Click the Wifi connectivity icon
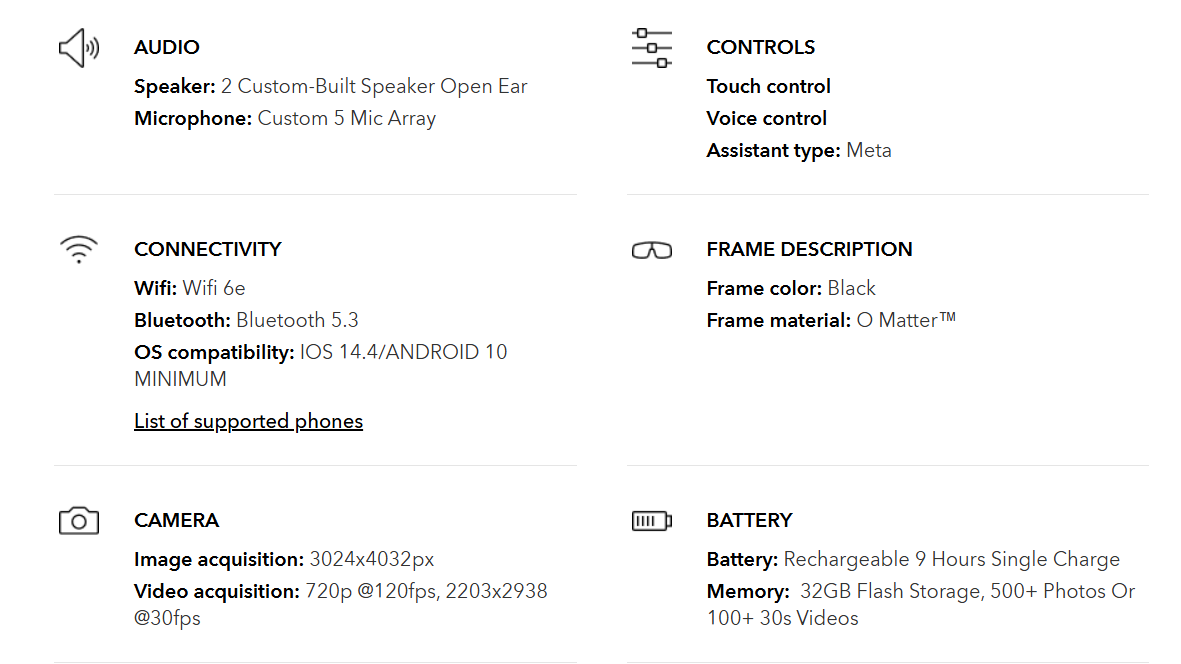This screenshot has width=1181, height=664. click(79, 248)
